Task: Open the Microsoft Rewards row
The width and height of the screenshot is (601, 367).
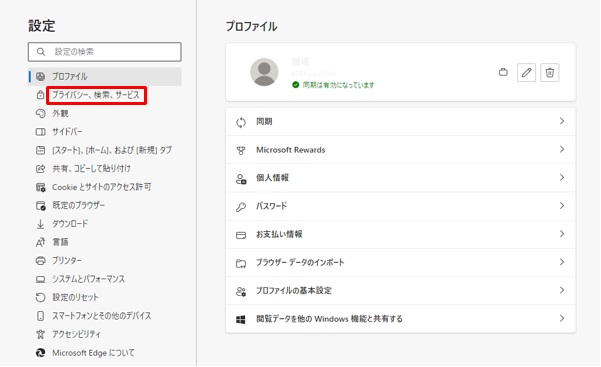Action: click(401, 150)
